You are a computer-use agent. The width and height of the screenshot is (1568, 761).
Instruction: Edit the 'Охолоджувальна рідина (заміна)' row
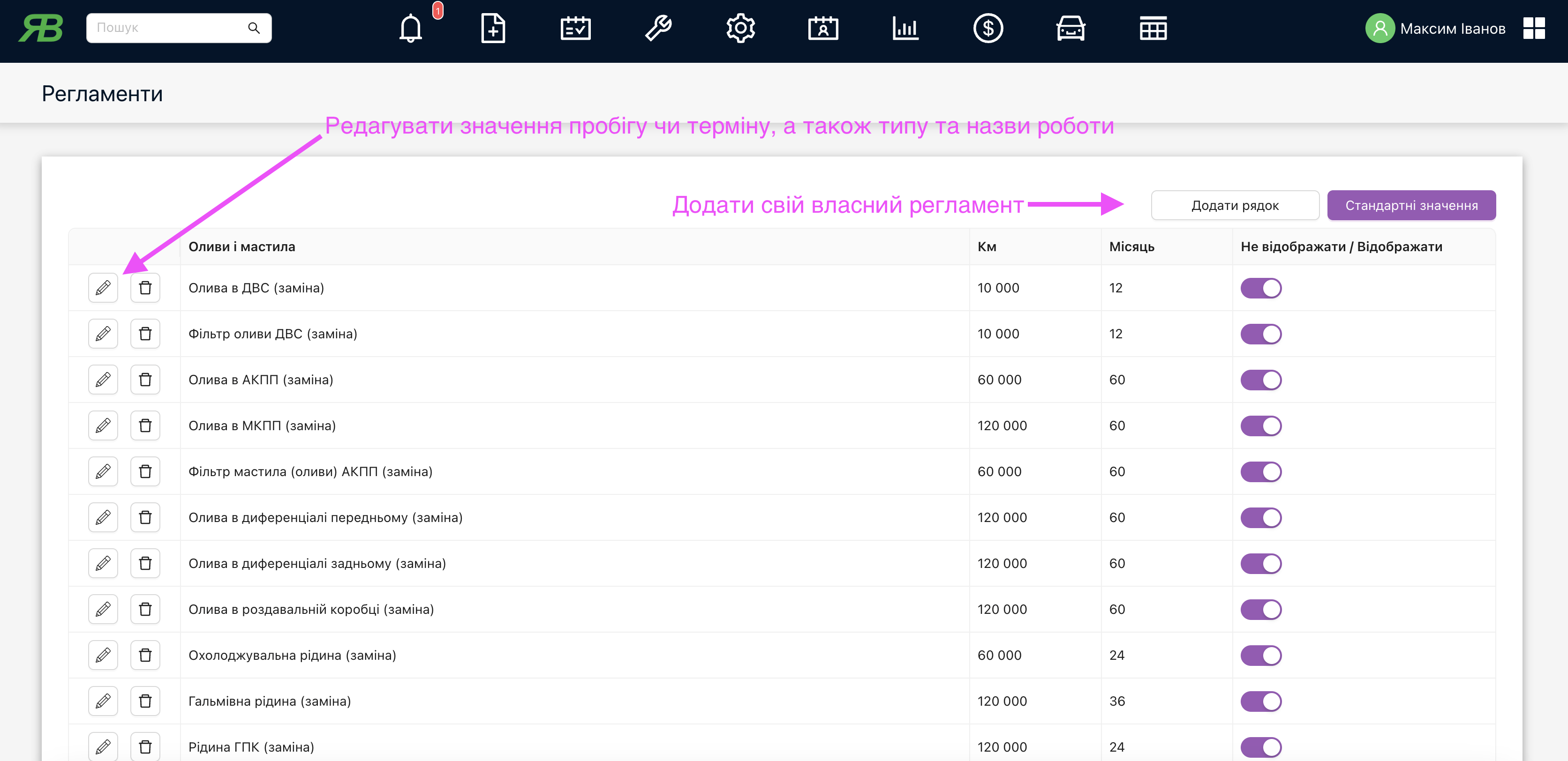point(103,655)
